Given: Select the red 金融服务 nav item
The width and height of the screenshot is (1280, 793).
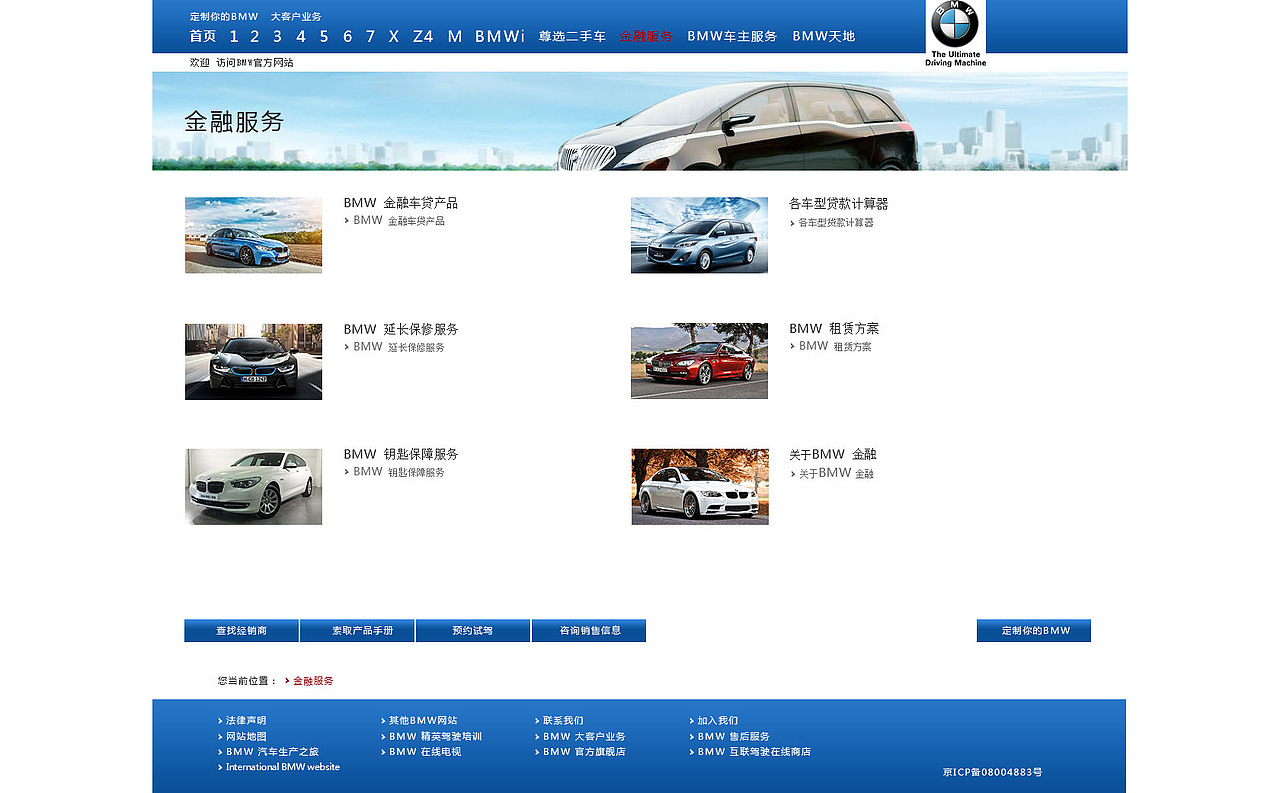Looking at the screenshot, I should [x=646, y=36].
